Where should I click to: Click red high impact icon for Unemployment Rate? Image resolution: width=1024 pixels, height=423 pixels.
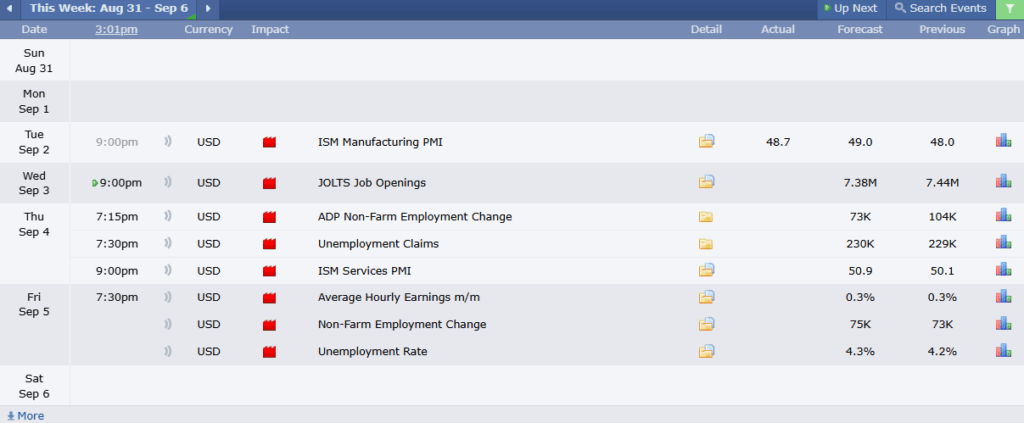pos(269,352)
